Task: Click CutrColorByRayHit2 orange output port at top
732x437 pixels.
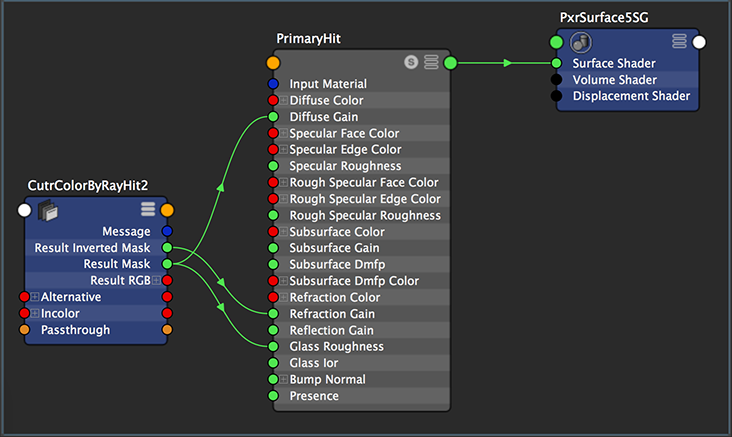Action: click(x=167, y=210)
